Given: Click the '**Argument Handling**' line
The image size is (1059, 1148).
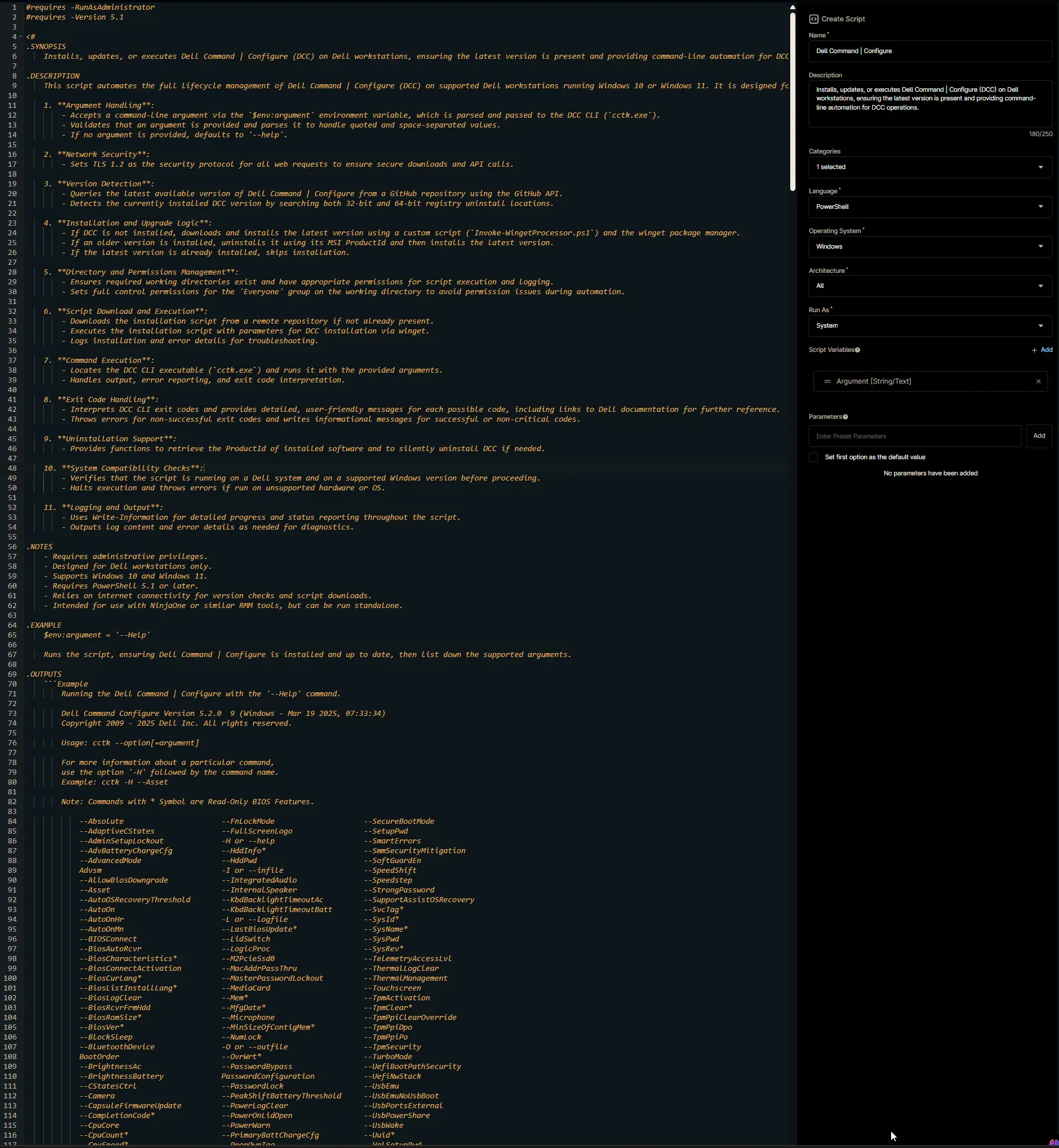Looking at the screenshot, I should pyautogui.click(x=99, y=106).
